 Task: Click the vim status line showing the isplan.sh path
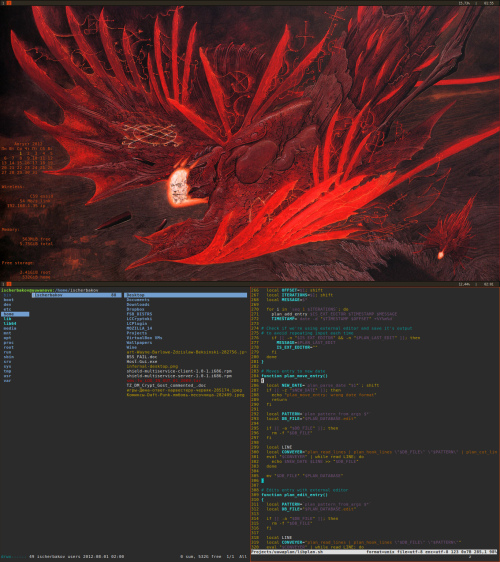375,552
